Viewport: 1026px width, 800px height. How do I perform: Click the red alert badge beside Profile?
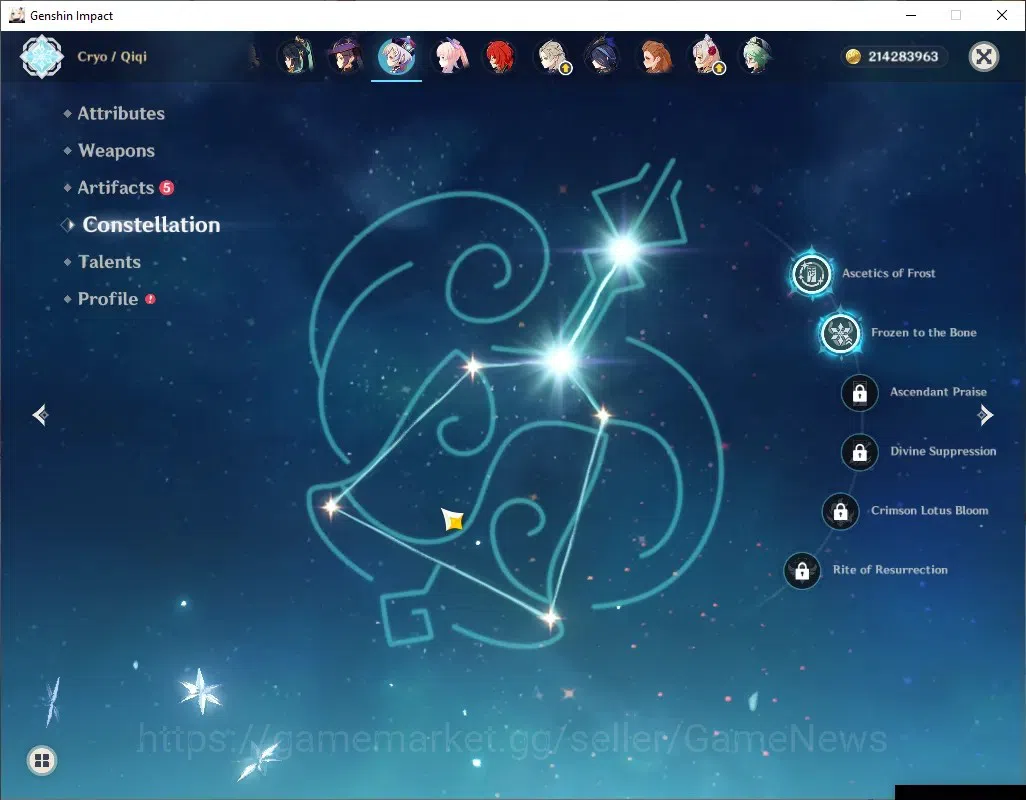click(150, 299)
